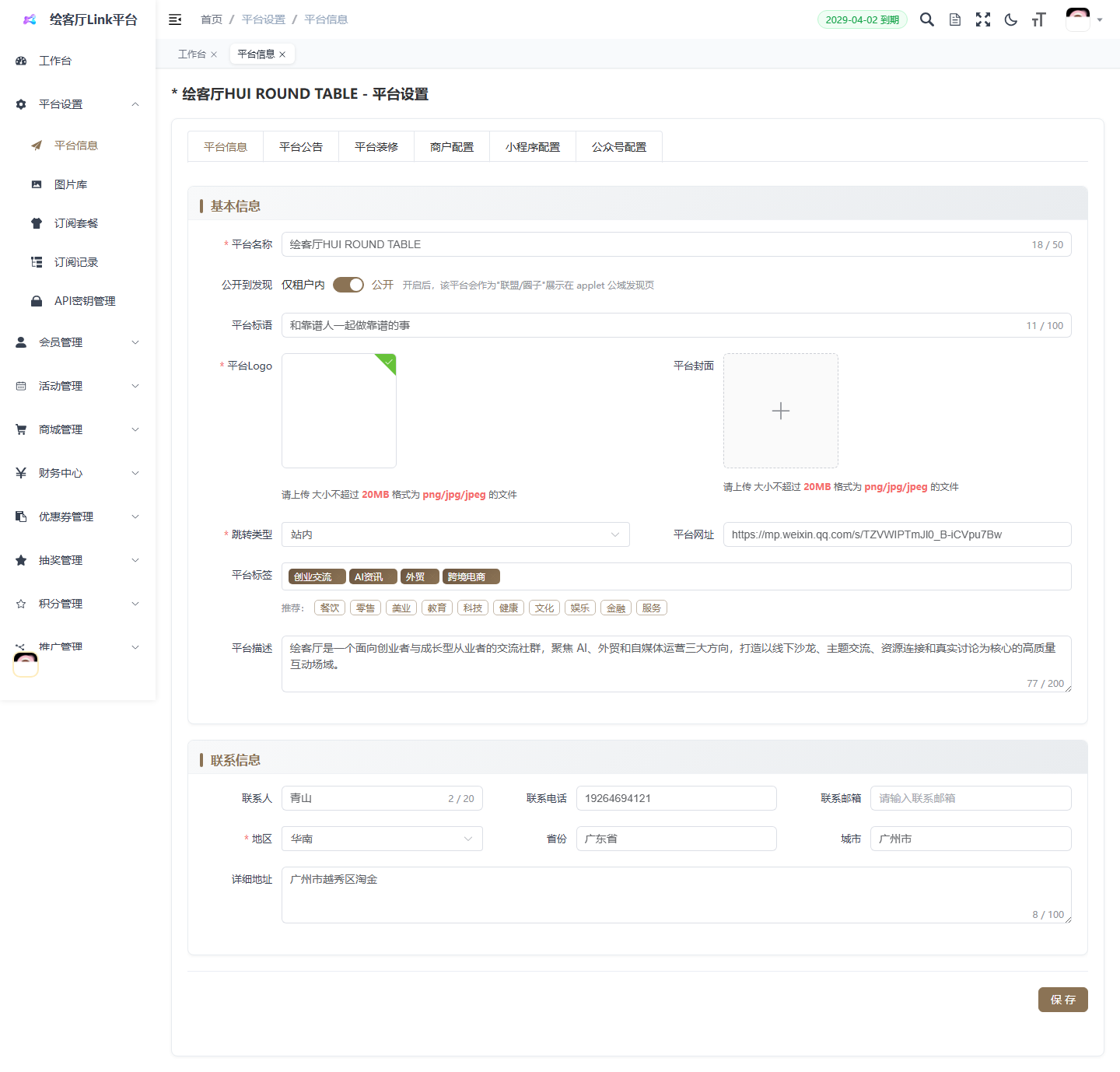This screenshot has width=1120, height=1072.
Task: Click the 平台设置 gear icon
Action: point(21,104)
